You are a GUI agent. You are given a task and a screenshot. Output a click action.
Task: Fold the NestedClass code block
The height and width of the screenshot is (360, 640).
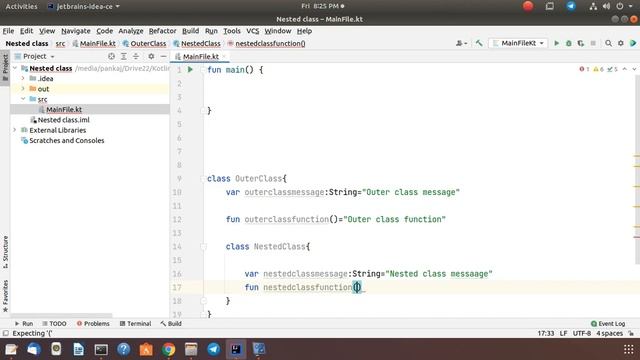(x=203, y=247)
